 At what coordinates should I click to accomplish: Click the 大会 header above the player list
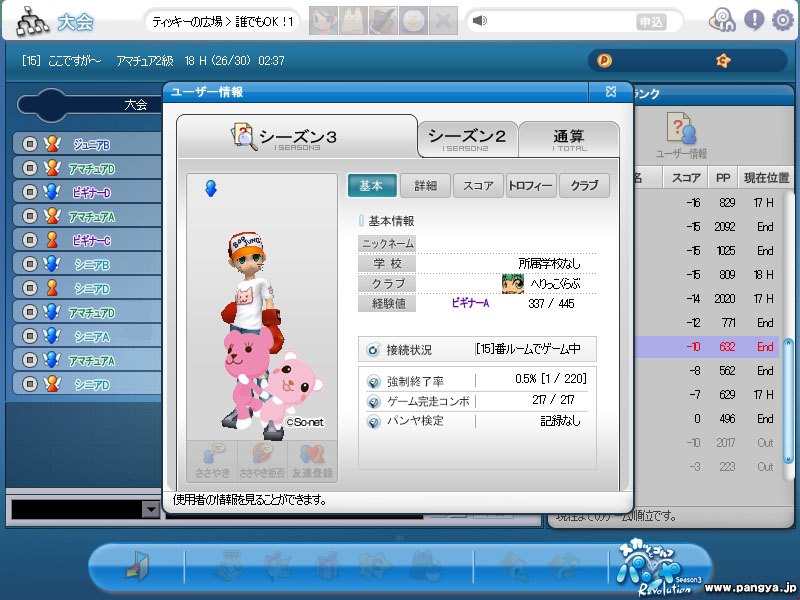[136, 105]
